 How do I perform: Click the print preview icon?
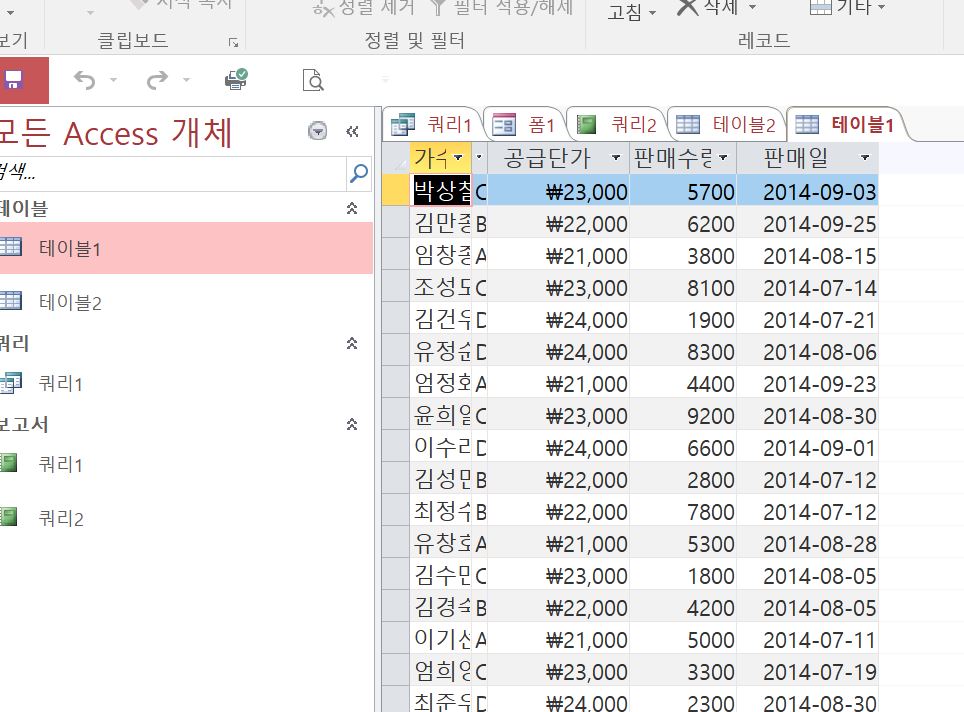click(x=313, y=80)
